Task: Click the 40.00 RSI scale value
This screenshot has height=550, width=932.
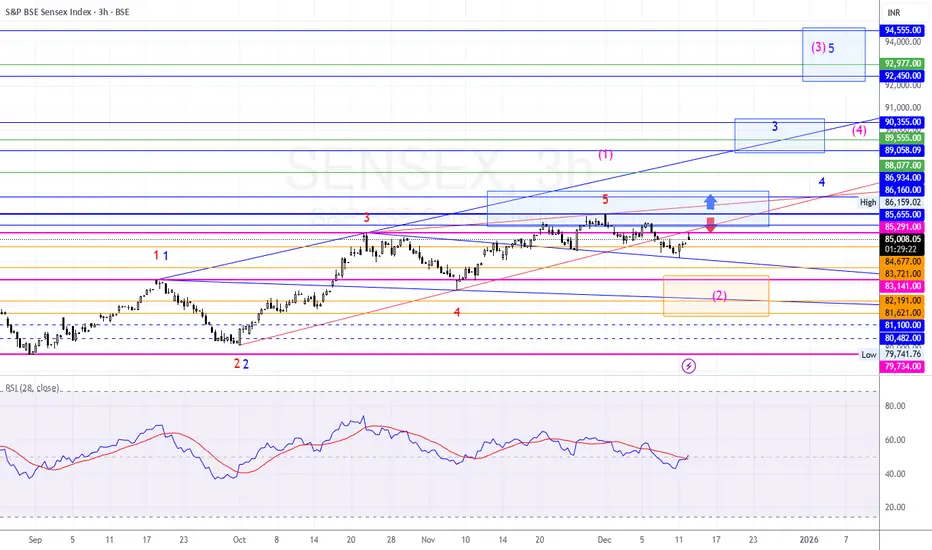Action: tap(895, 474)
